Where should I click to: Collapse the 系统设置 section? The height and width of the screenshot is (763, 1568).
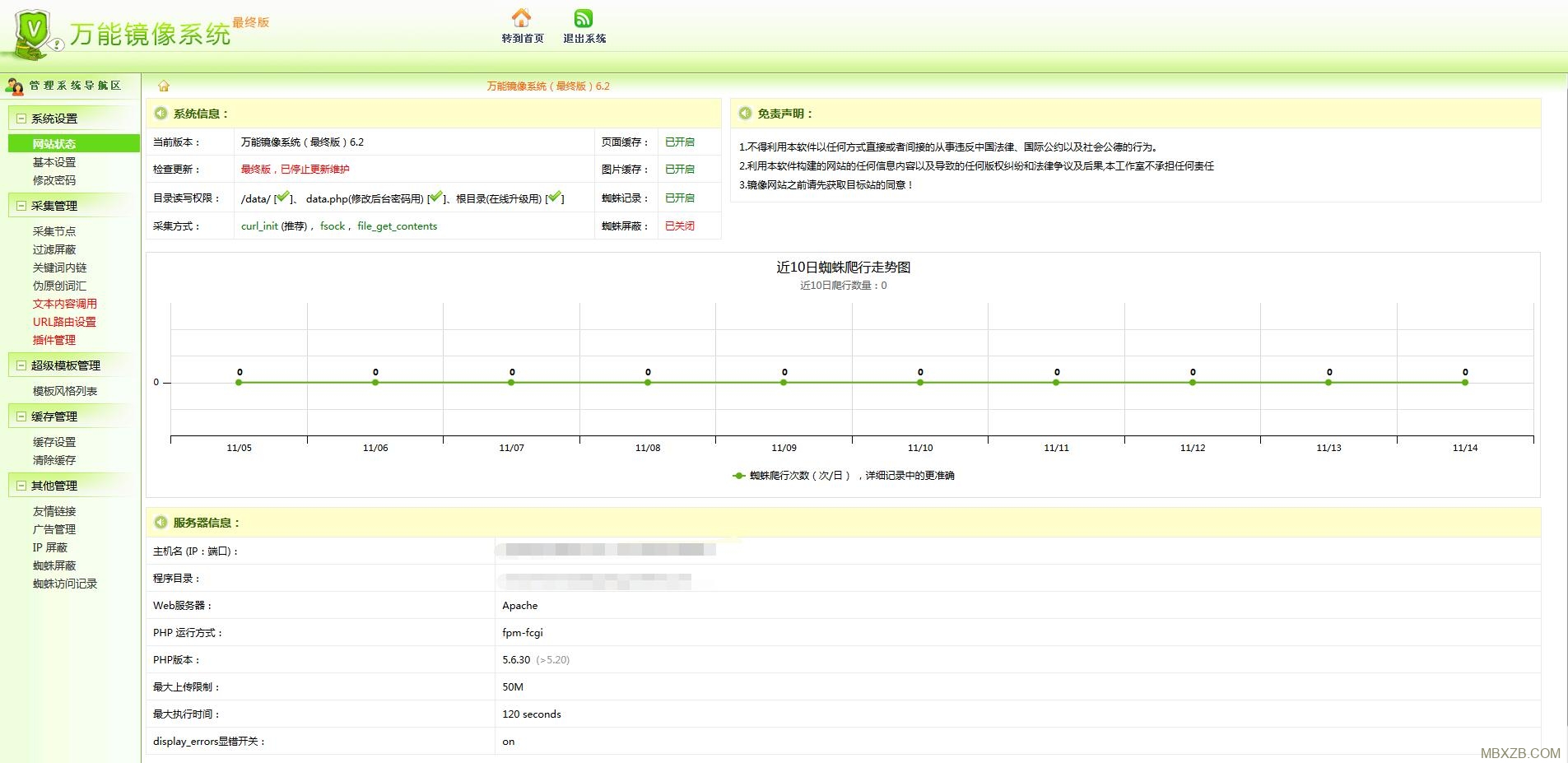pyautogui.click(x=21, y=117)
